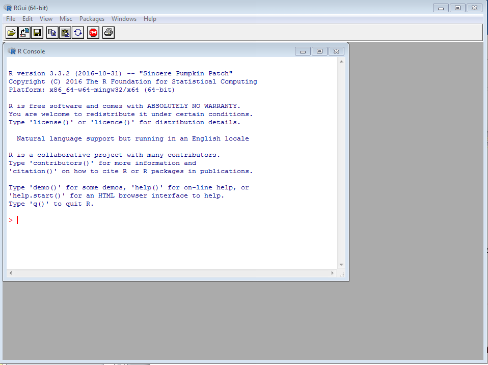Click the Paste toolbar icon
Image resolution: width=488 pixels, height=365 pixels.
[65, 33]
